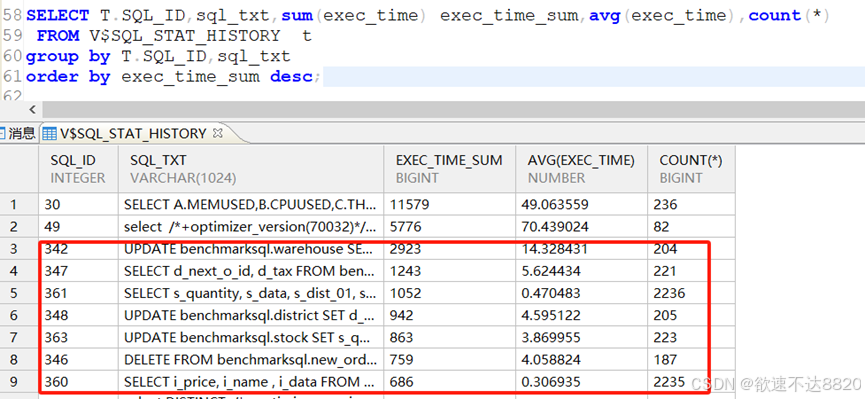Select row number 1 header
This screenshot has width=865, height=399.
[19, 205]
